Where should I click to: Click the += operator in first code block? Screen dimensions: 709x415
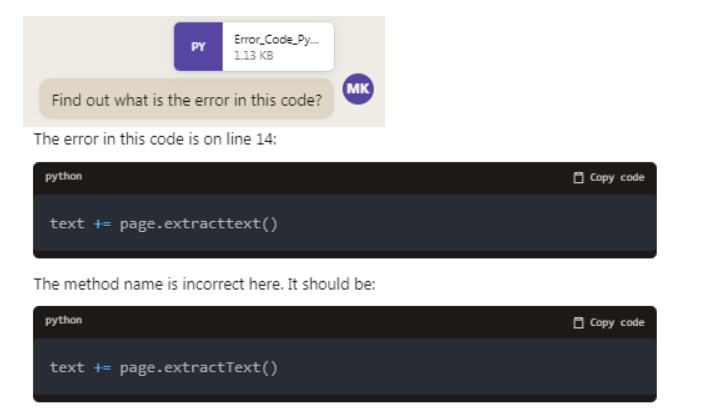pyautogui.click(x=102, y=224)
